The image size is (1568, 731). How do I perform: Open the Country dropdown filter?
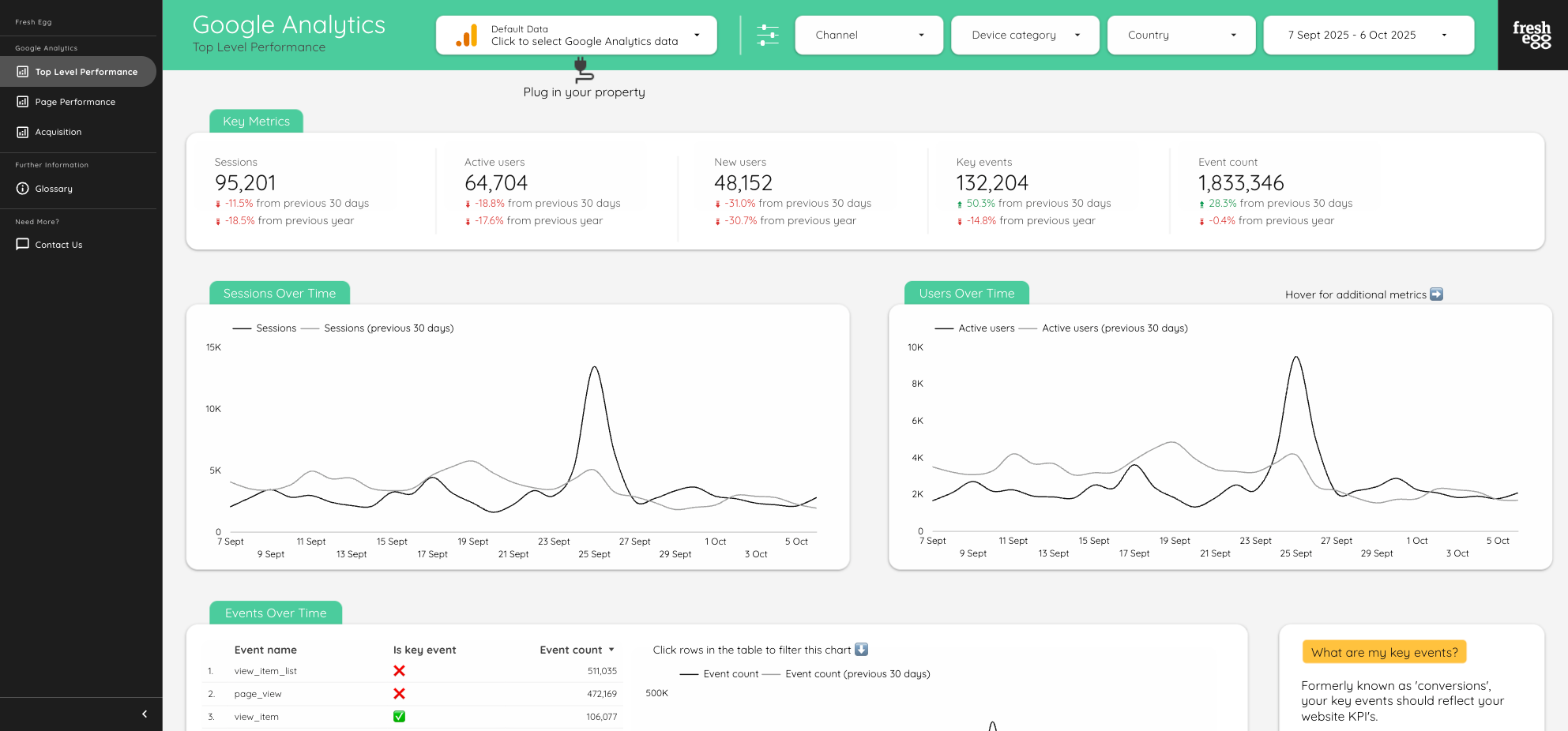1181,35
